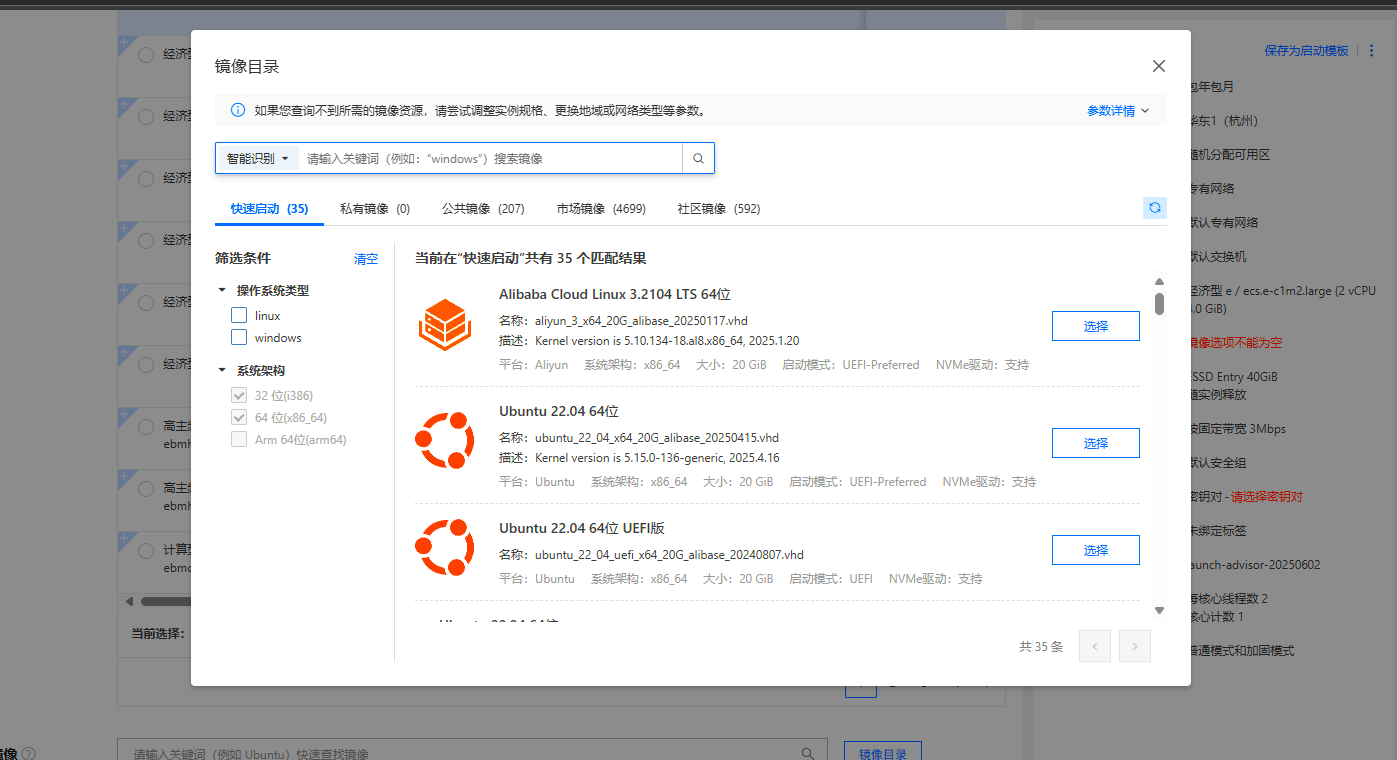
Task: Click the image list scroll-down arrow
Action: click(x=1159, y=610)
